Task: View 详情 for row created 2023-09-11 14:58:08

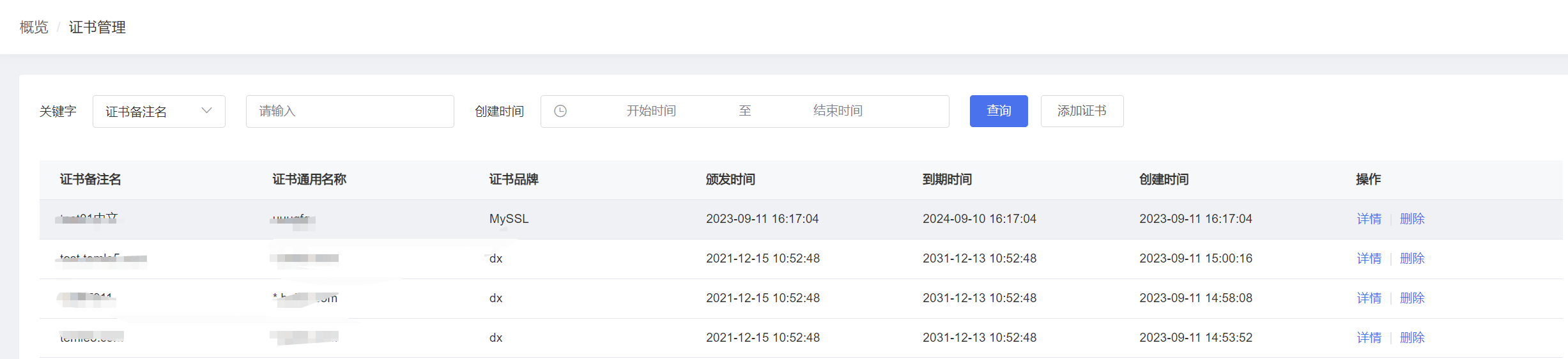Action: 1369,298
